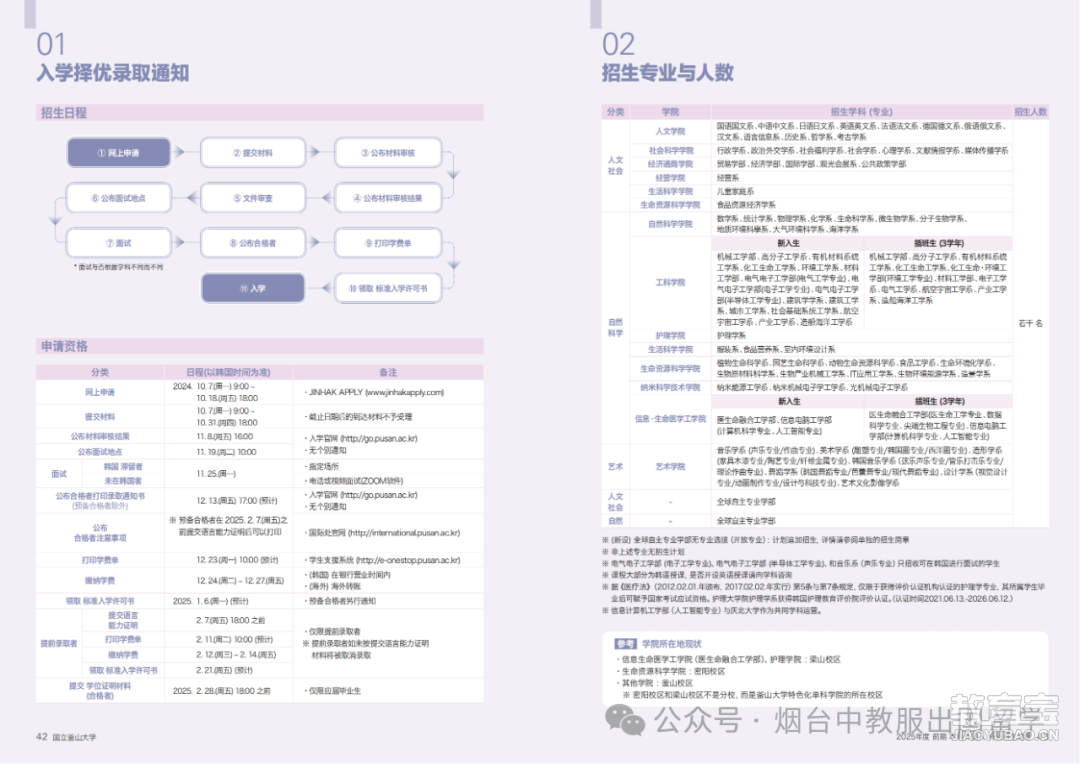Click flowchart step ⑦ 面试

click(x=118, y=242)
